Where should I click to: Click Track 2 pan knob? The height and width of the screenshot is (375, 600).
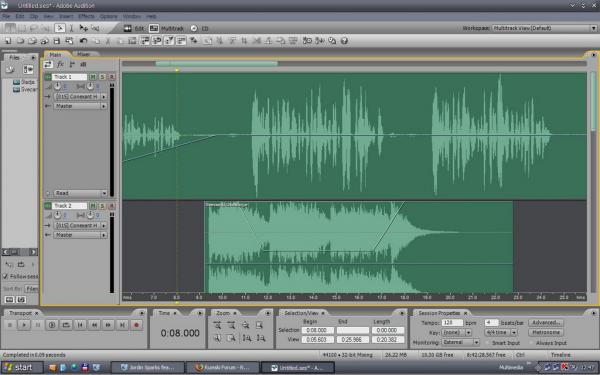(90, 215)
